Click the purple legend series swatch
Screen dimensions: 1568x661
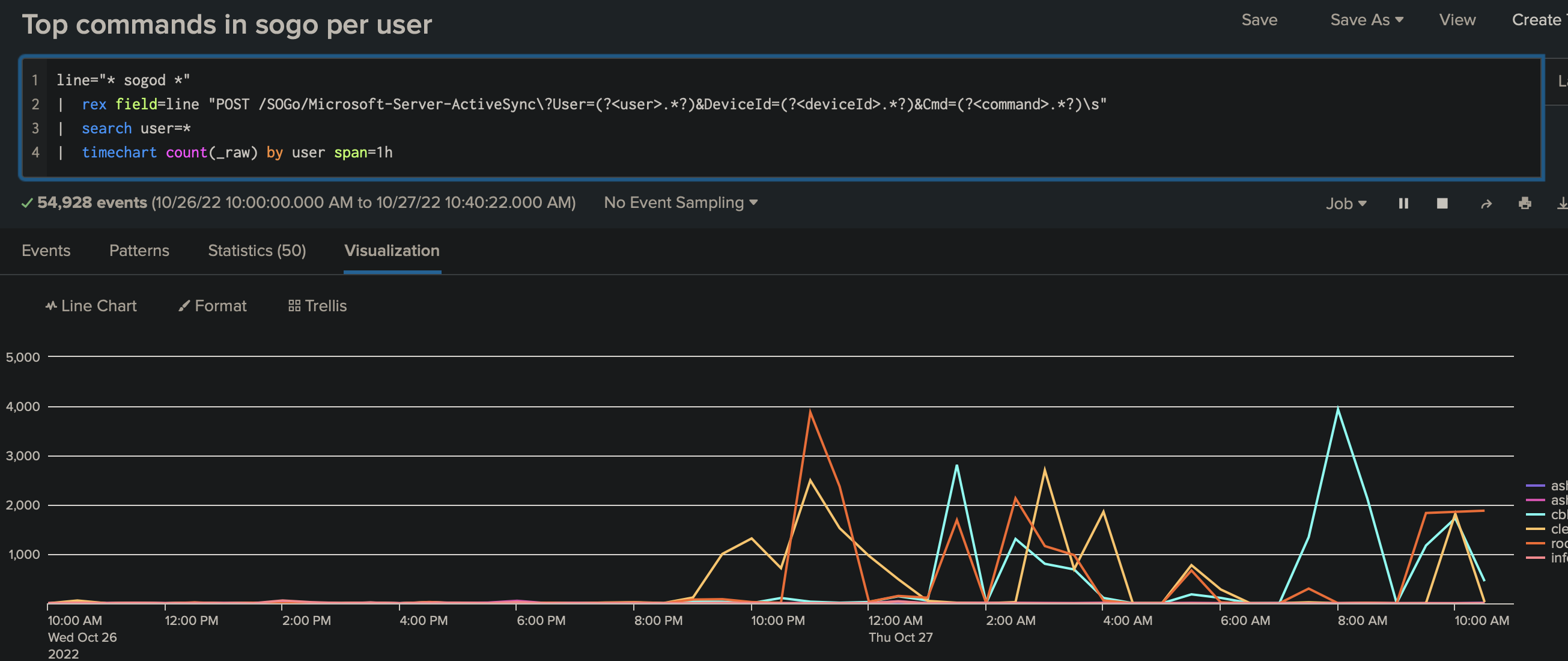[x=1535, y=486]
